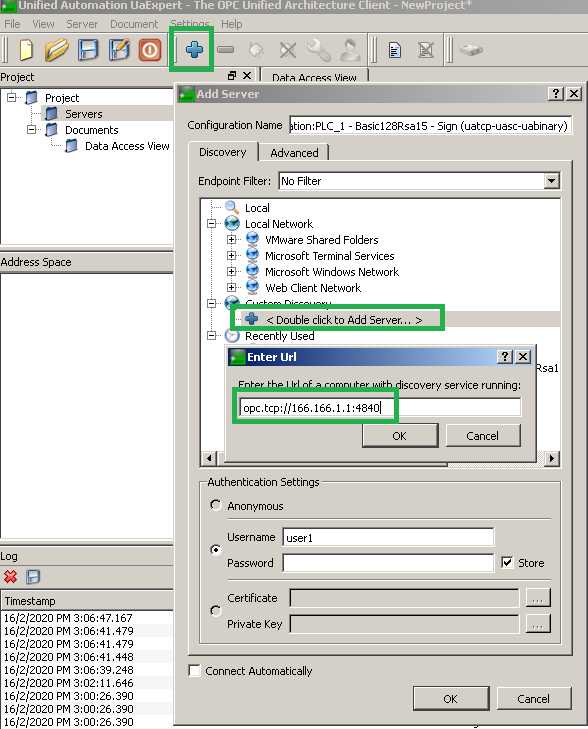The image size is (588, 729).
Task: Open the Server menu
Action: [82, 24]
